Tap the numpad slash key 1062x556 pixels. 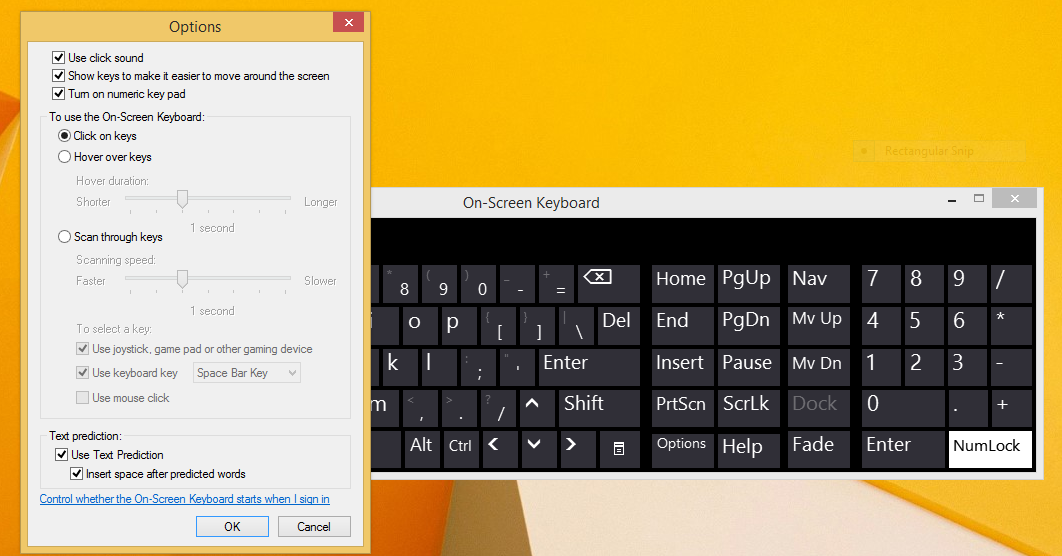[1010, 284]
